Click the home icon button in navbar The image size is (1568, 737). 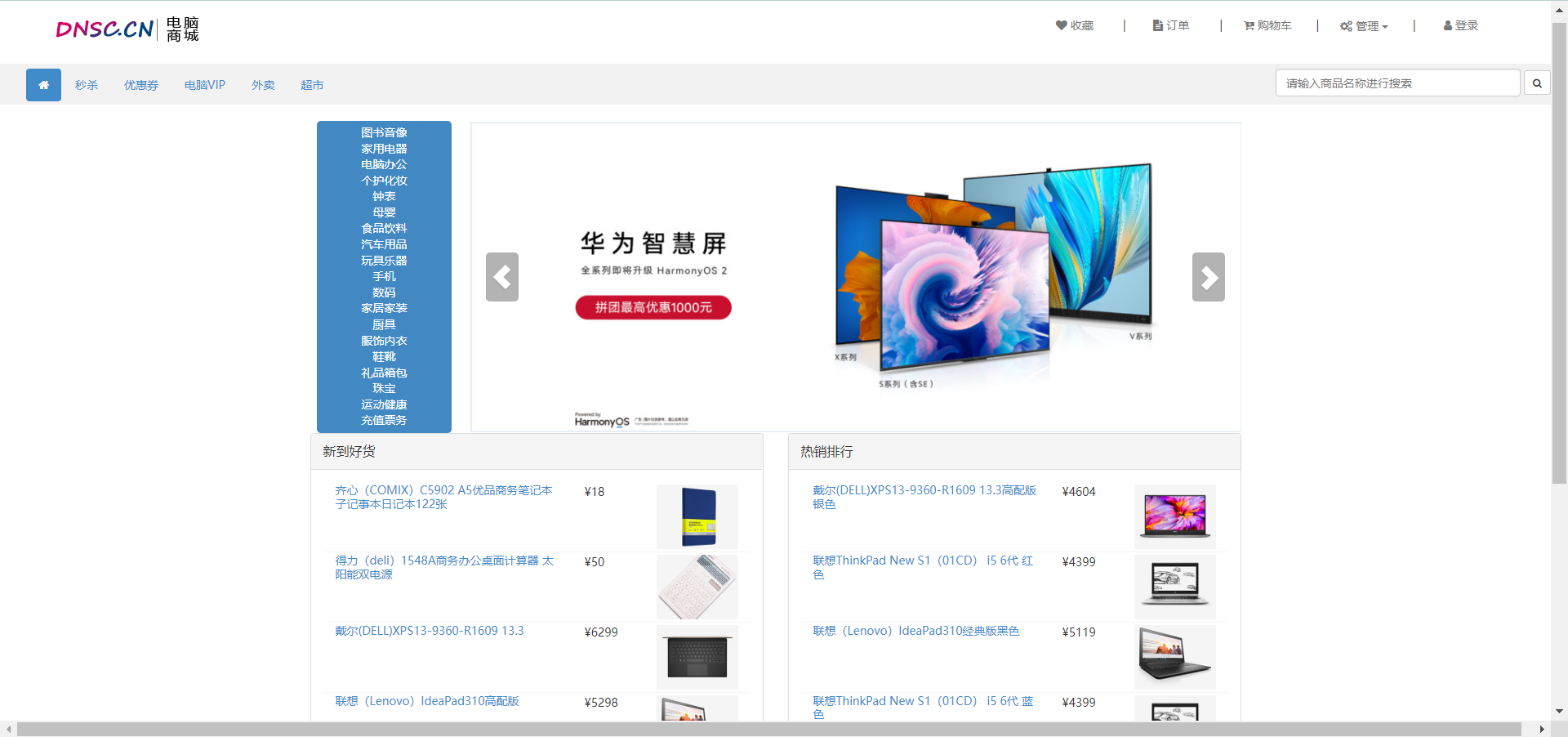43,85
